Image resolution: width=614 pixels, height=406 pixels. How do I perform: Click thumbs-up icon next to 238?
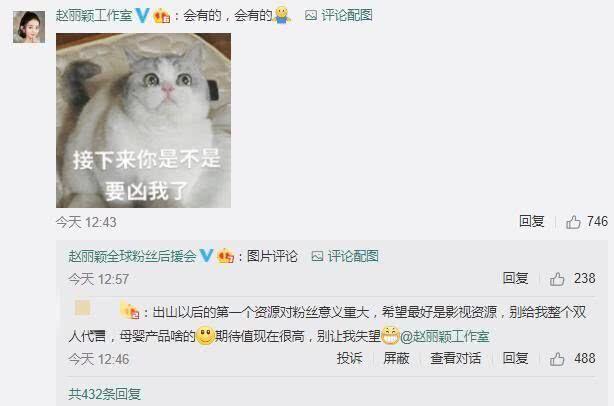[x=557, y=279]
